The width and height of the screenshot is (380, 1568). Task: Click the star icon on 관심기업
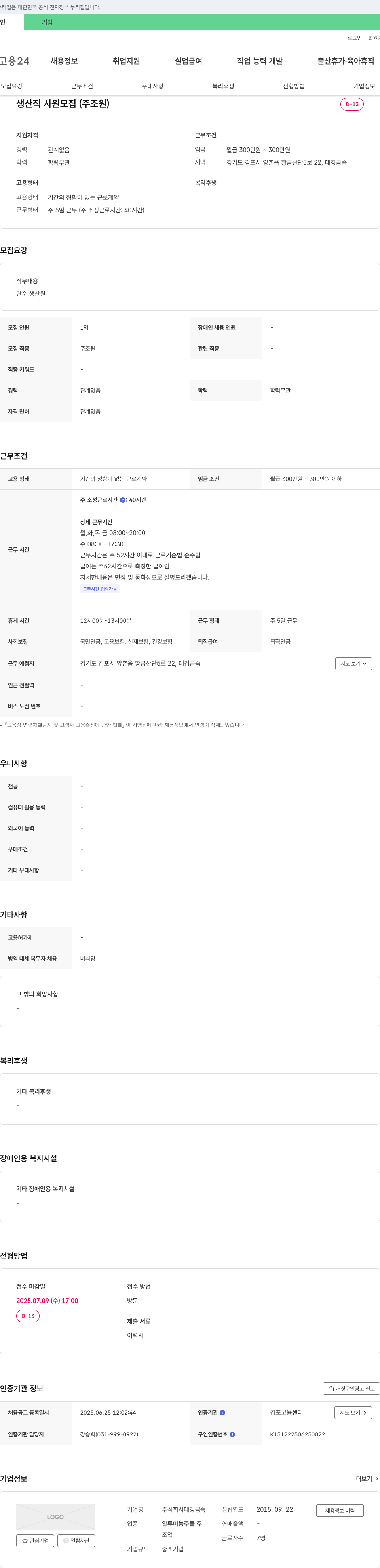tap(25, 1541)
